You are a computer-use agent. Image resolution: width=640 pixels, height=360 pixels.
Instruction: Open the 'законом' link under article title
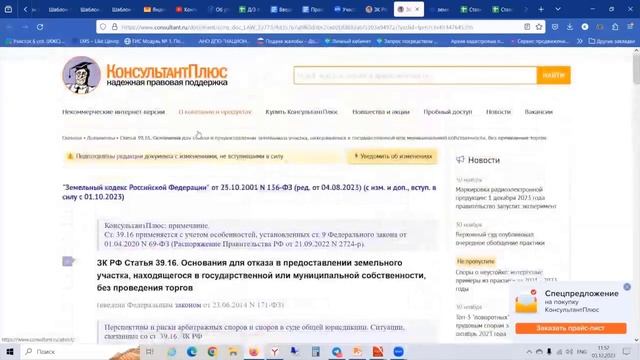[x=188, y=305]
